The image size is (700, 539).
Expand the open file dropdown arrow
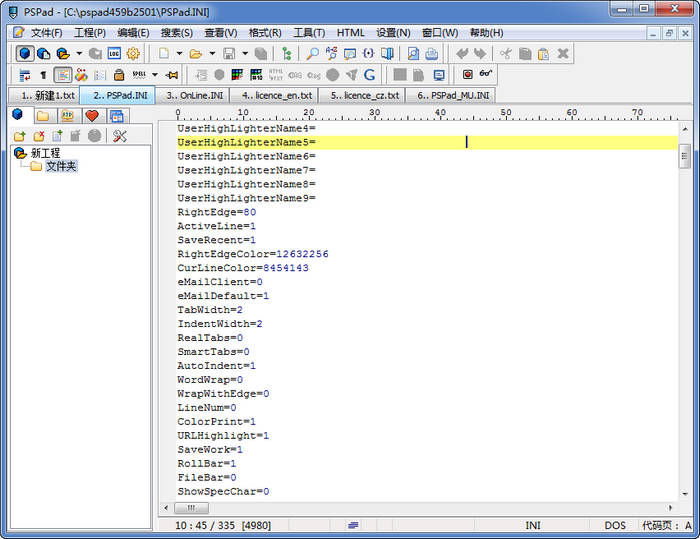[212, 54]
